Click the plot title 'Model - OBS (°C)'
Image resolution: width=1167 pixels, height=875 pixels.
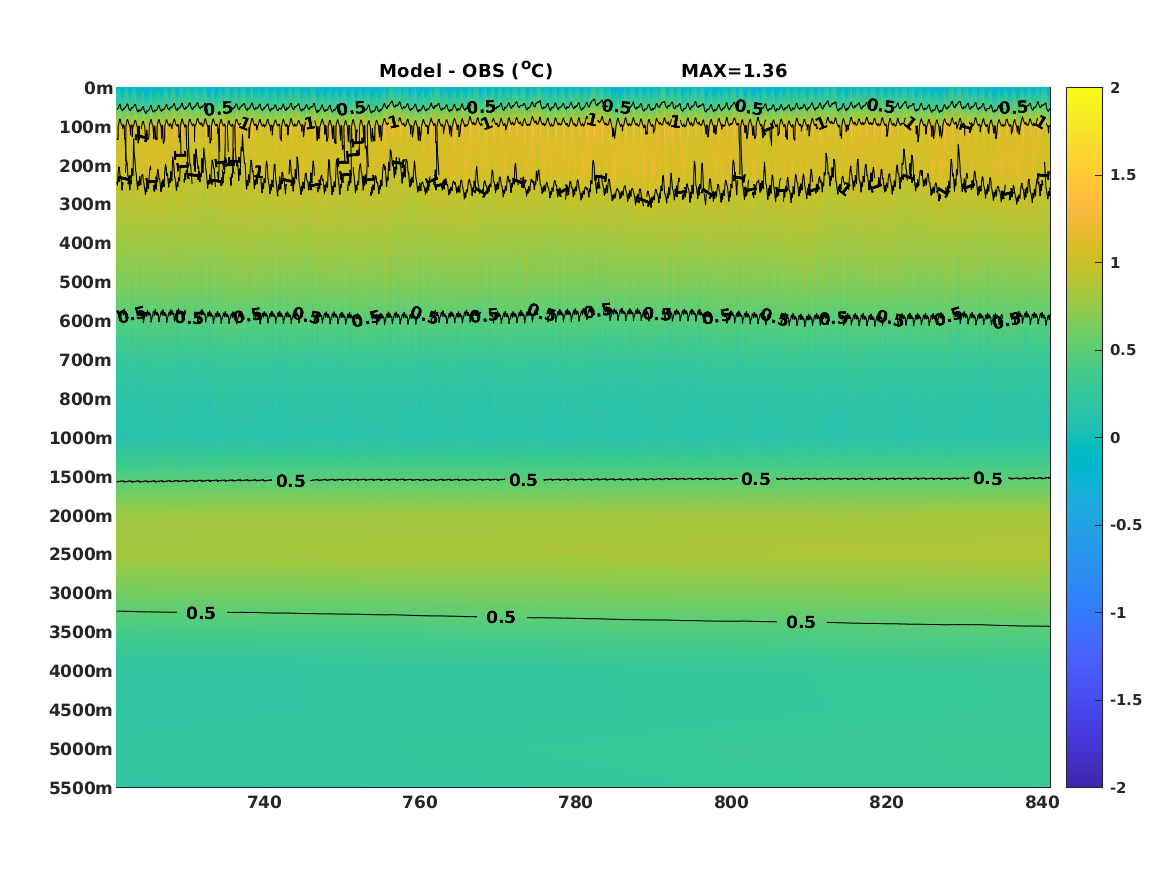pyautogui.click(x=466, y=70)
